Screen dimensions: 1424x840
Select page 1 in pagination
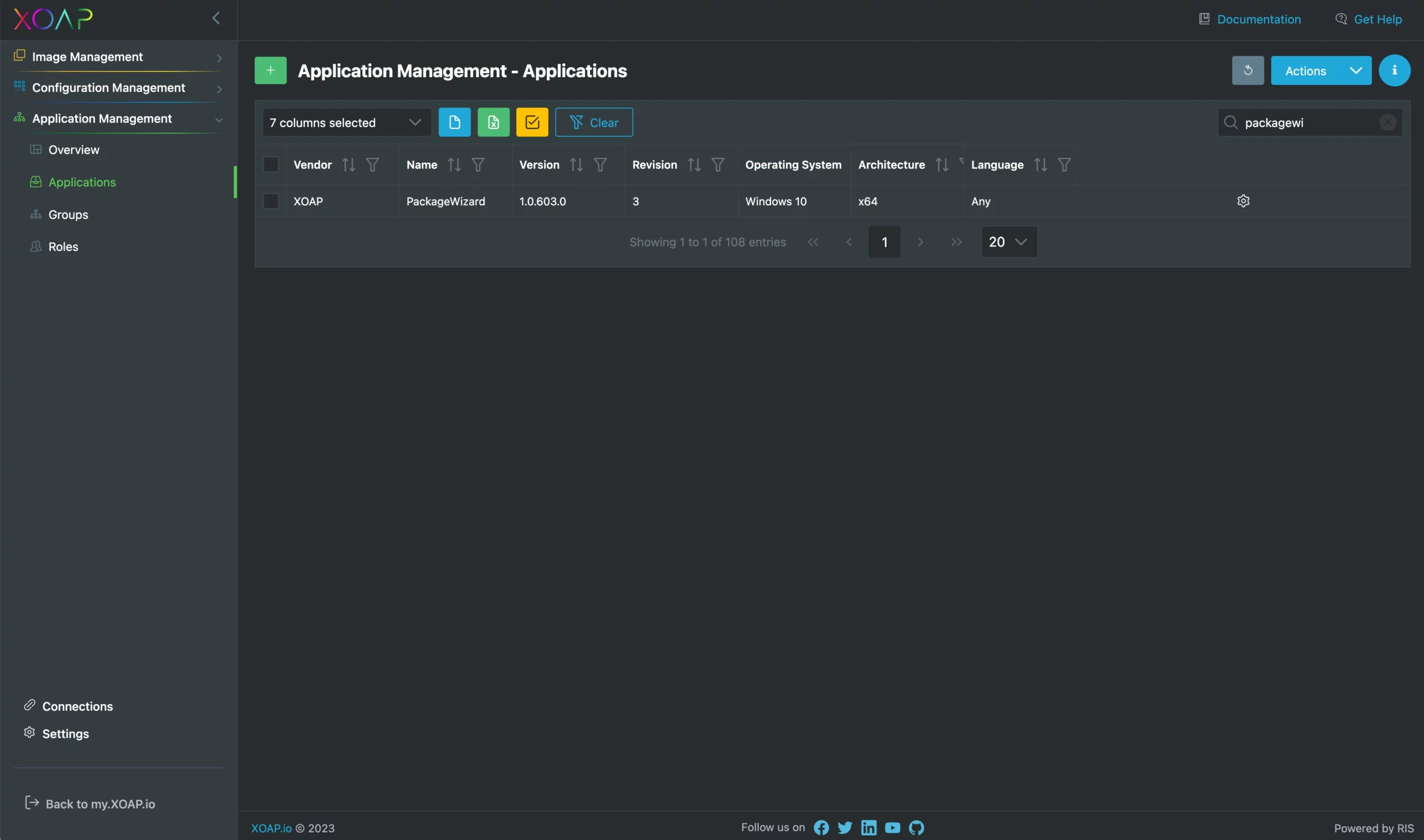(x=884, y=241)
